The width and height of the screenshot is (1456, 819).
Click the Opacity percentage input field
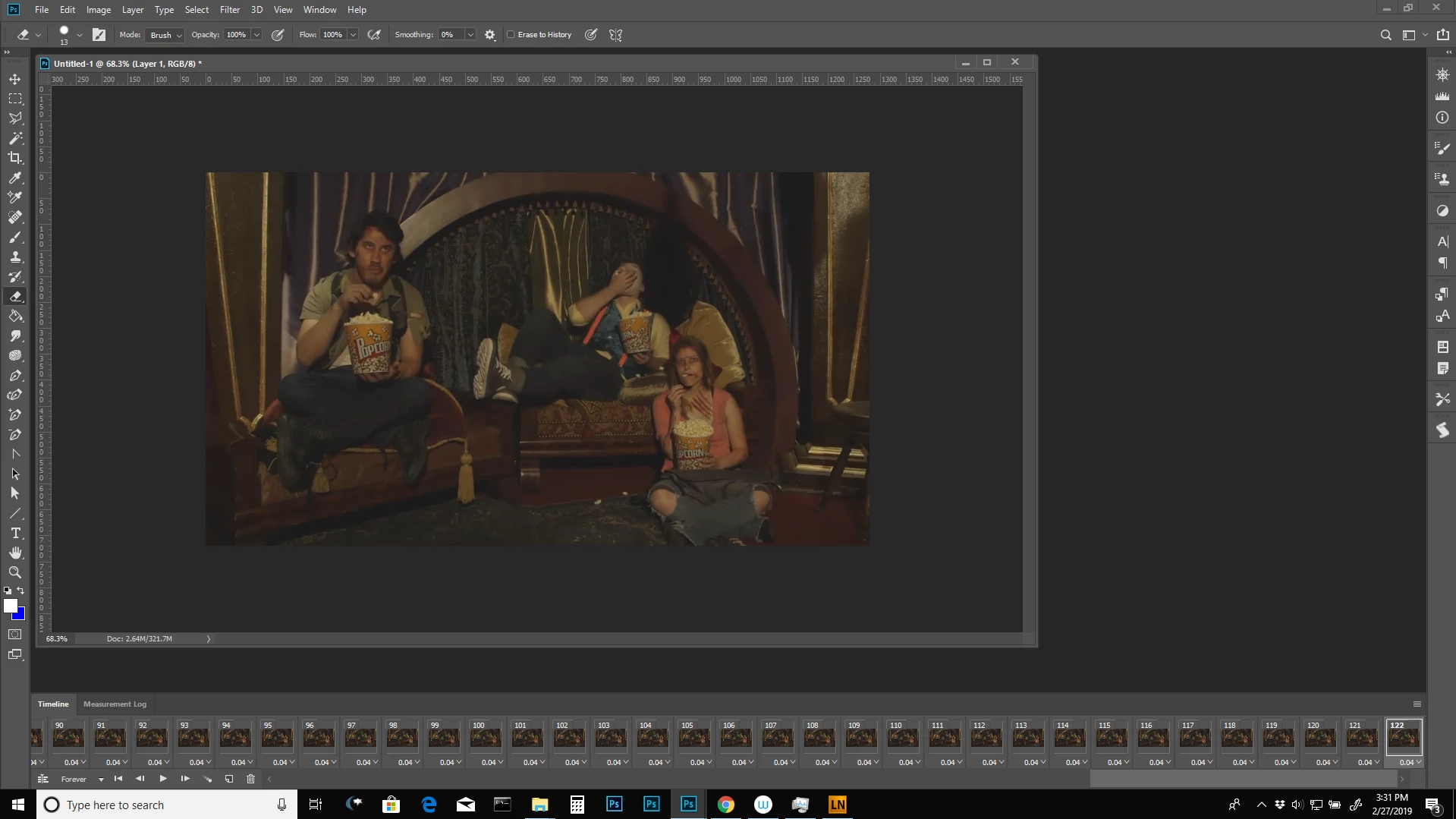(237, 35)
